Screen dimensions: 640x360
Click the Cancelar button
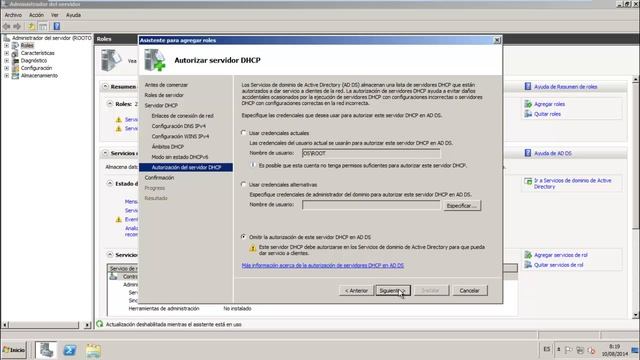469,291
